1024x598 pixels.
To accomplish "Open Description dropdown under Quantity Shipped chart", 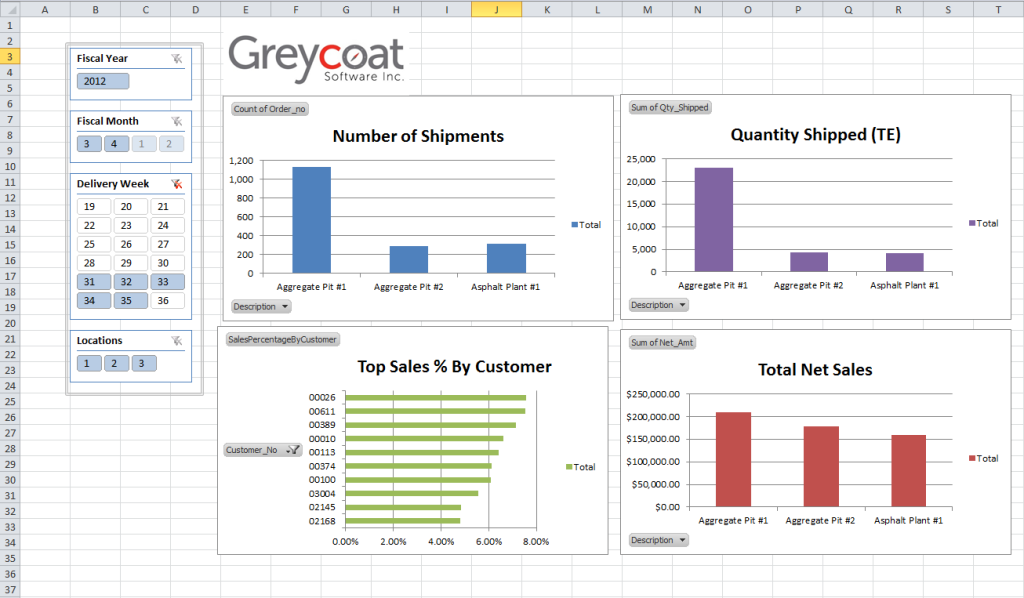I will point(658,305).
